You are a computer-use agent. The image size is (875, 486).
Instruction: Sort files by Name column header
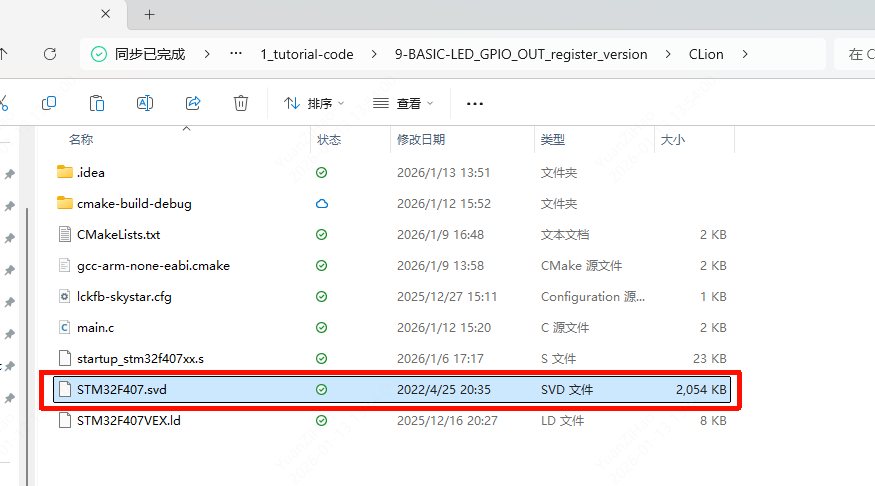[81, 140]
